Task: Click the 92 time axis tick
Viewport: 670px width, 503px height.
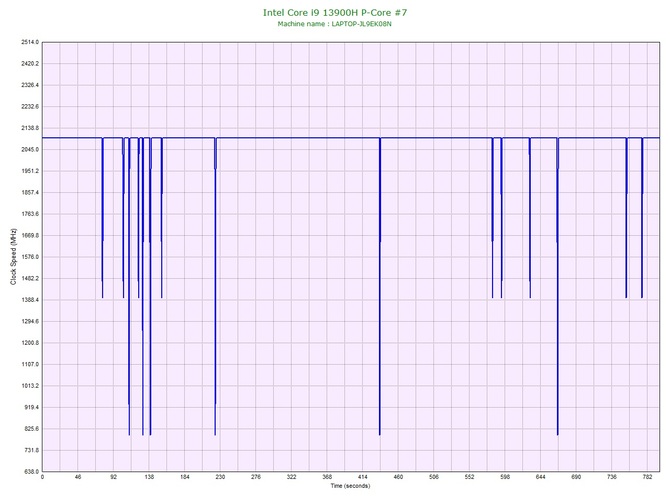Action: (113, 477)
